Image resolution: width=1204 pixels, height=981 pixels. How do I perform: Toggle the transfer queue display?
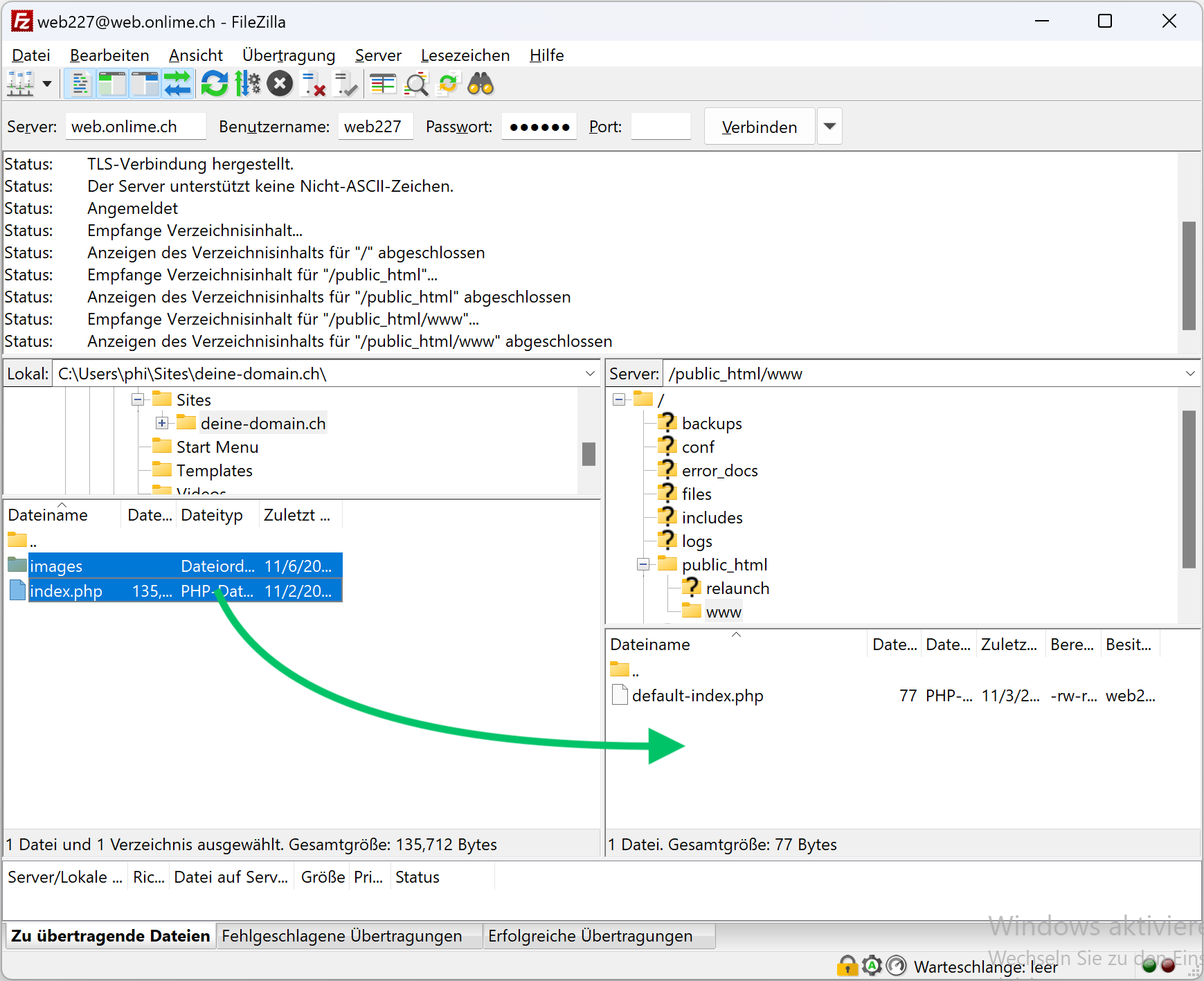point(178,84)
